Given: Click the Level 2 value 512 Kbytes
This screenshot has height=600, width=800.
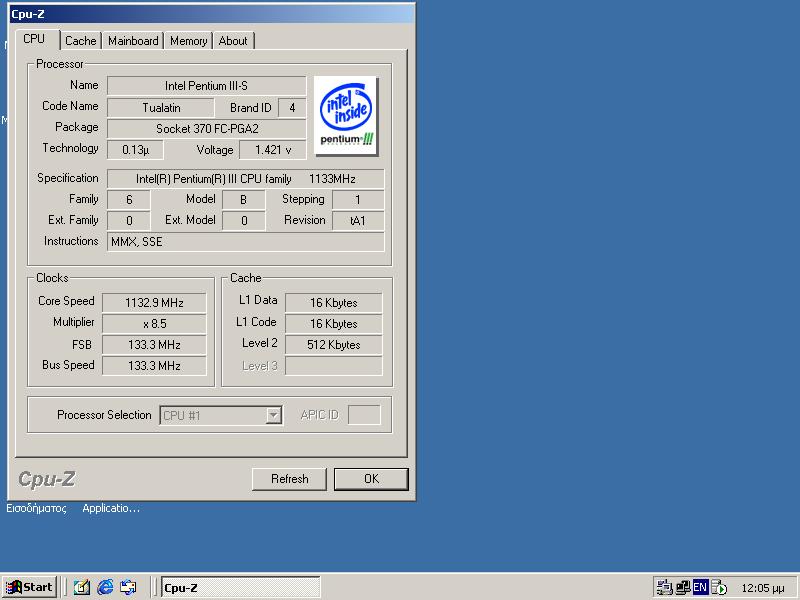Looking at the screenshot, I should tap(334, 345).
